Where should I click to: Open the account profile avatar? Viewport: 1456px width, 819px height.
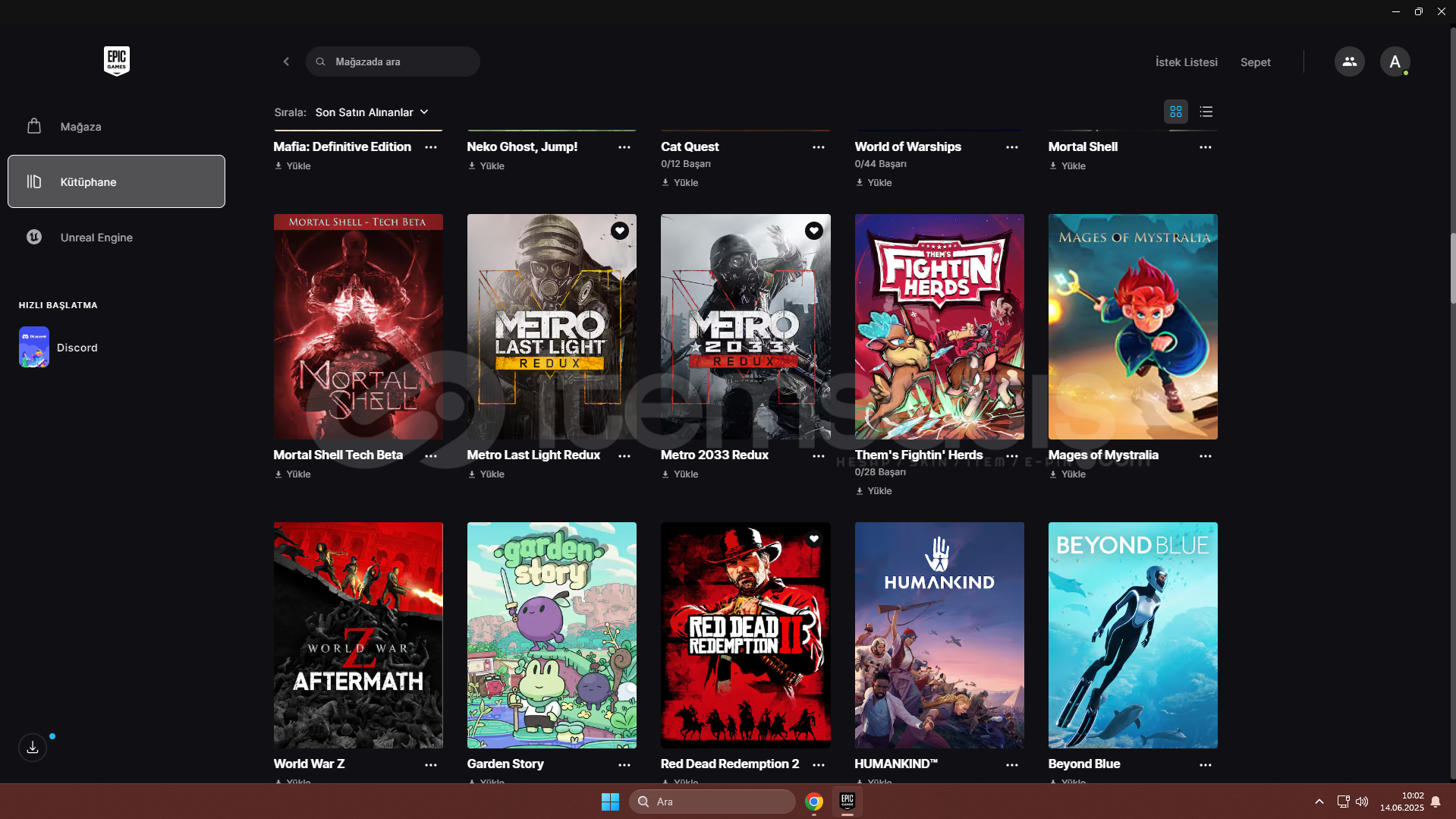1395,61
